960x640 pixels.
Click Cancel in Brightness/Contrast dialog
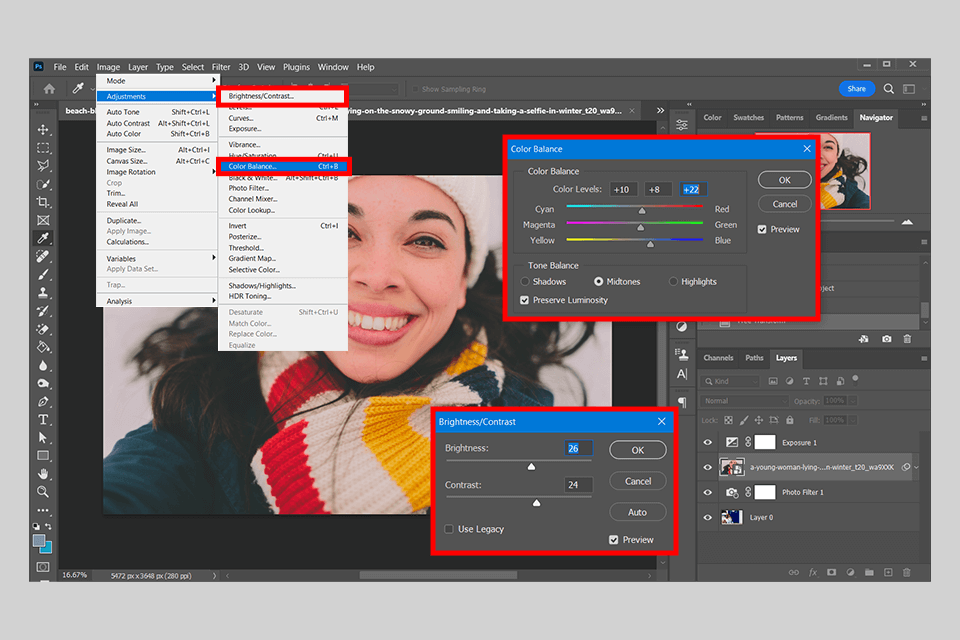637,481
